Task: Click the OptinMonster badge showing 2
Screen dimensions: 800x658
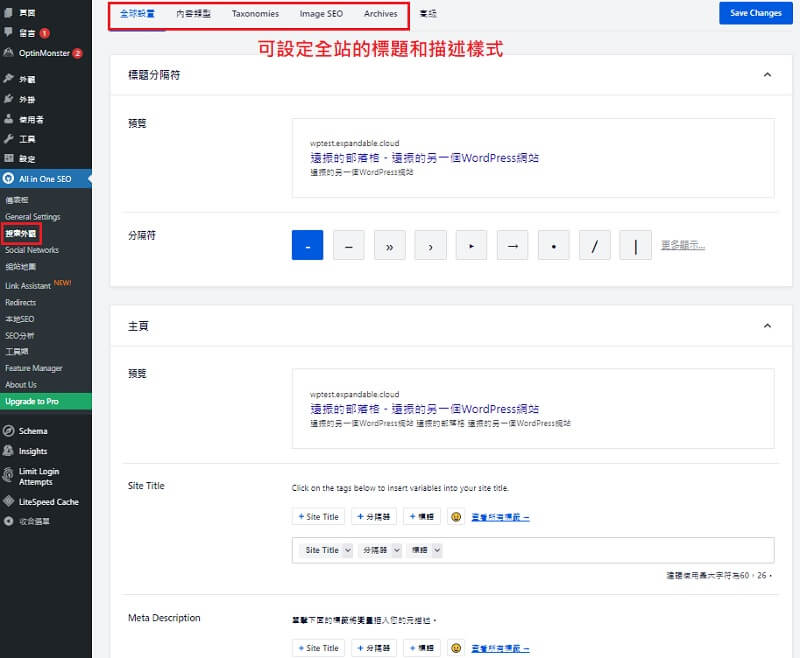Action: click(x=77, y=53)
